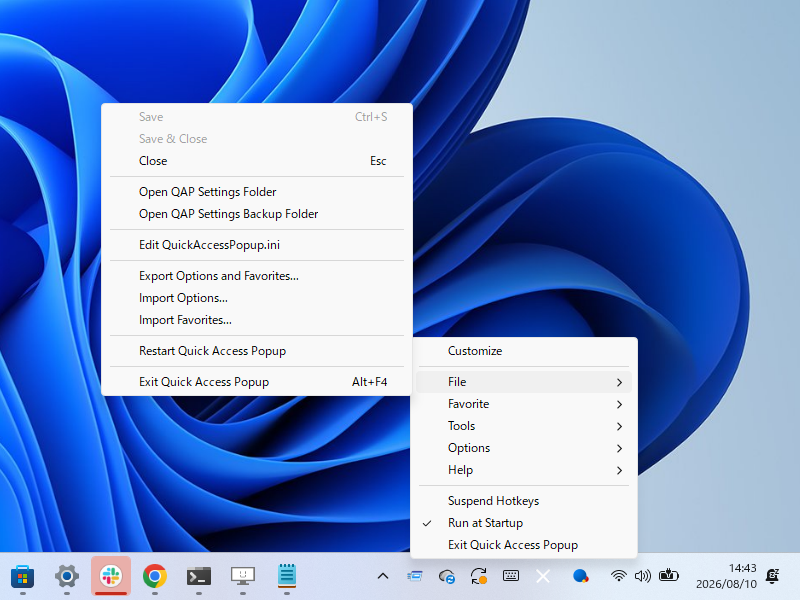Expand the Favorite submenu
This screenshot has width=800, height=600.
(524, 404)
